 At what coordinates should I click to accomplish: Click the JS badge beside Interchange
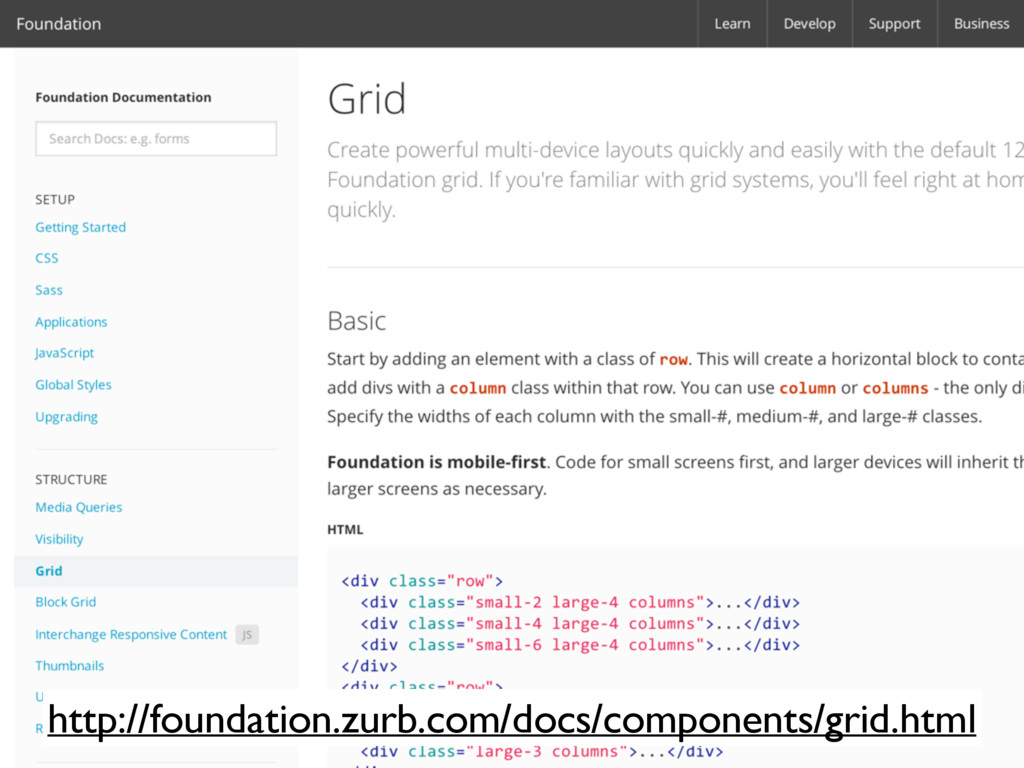point(247,635)
